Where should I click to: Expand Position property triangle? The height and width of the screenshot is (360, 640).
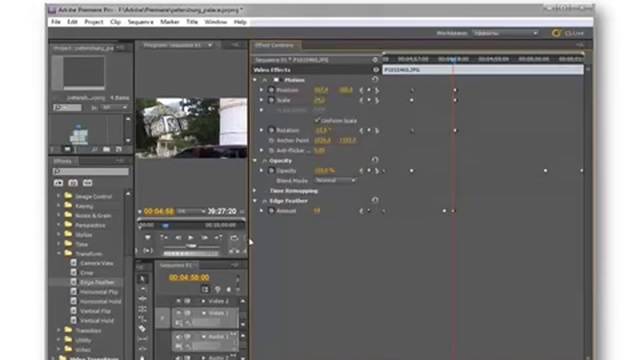coord(261,90)
